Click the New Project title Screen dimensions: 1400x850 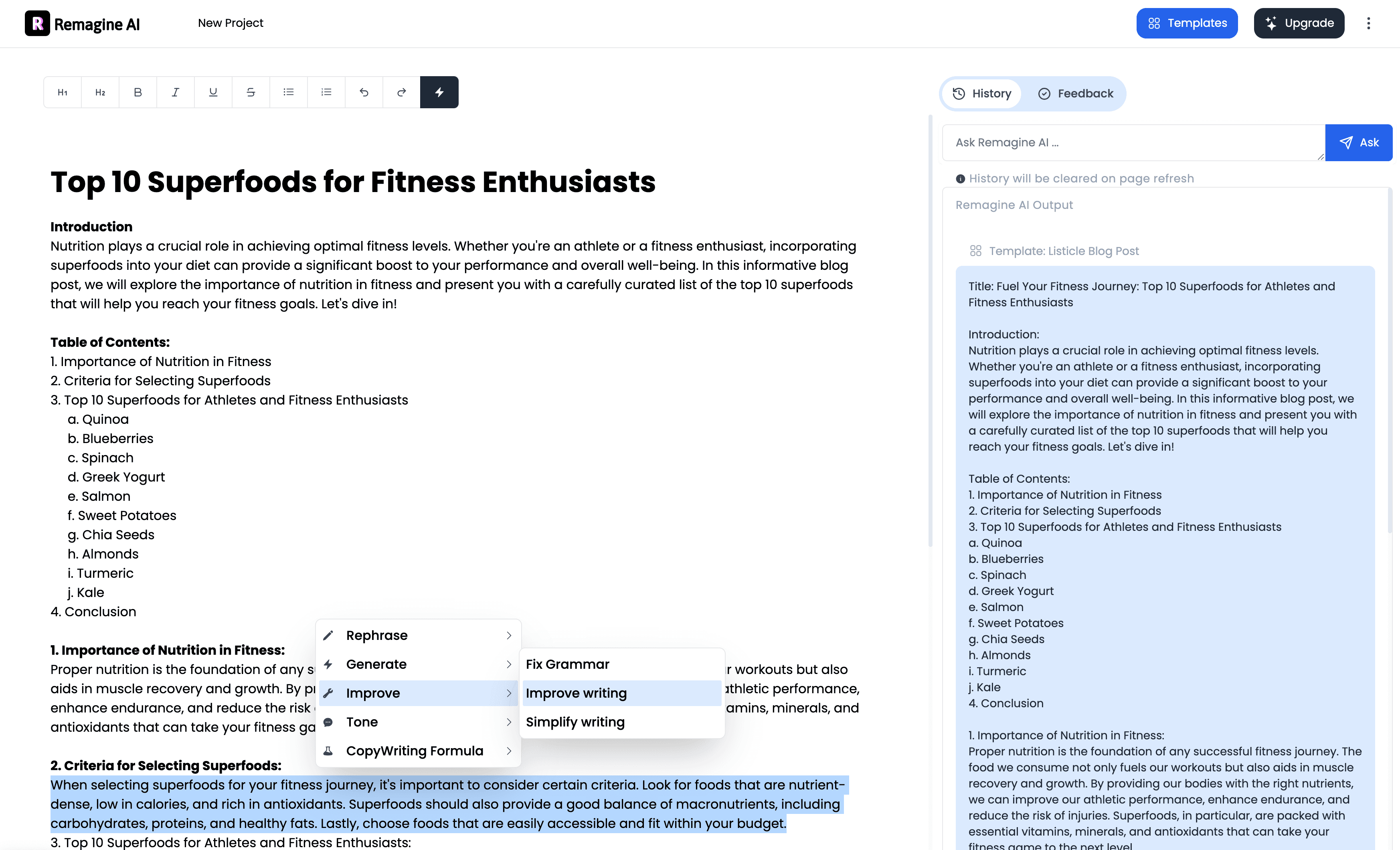point(231,23)
